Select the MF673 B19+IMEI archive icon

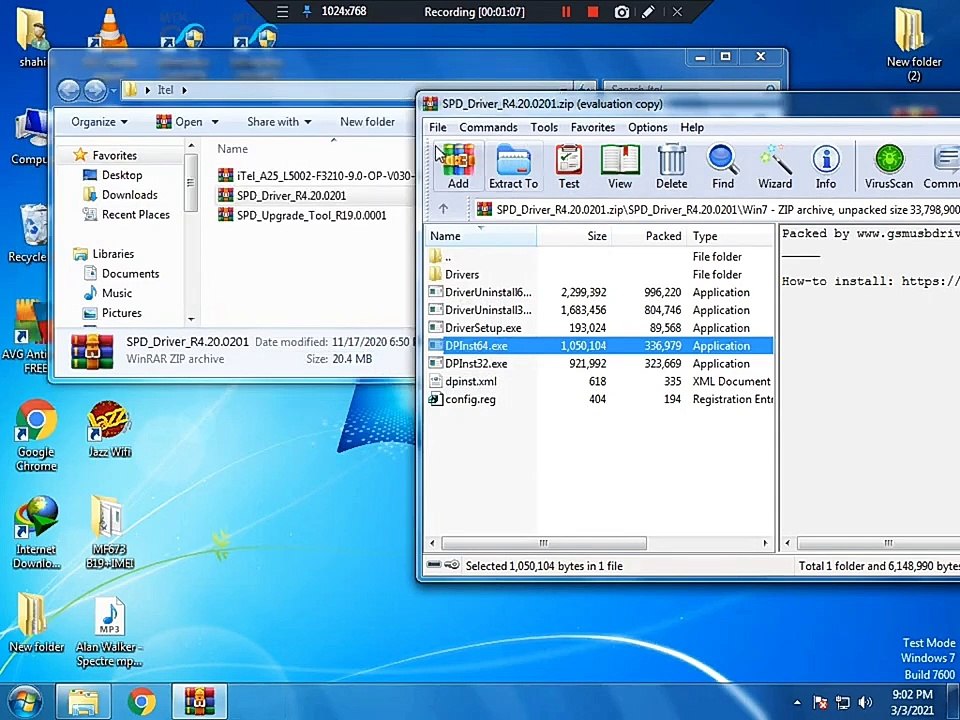pos(110,532)
